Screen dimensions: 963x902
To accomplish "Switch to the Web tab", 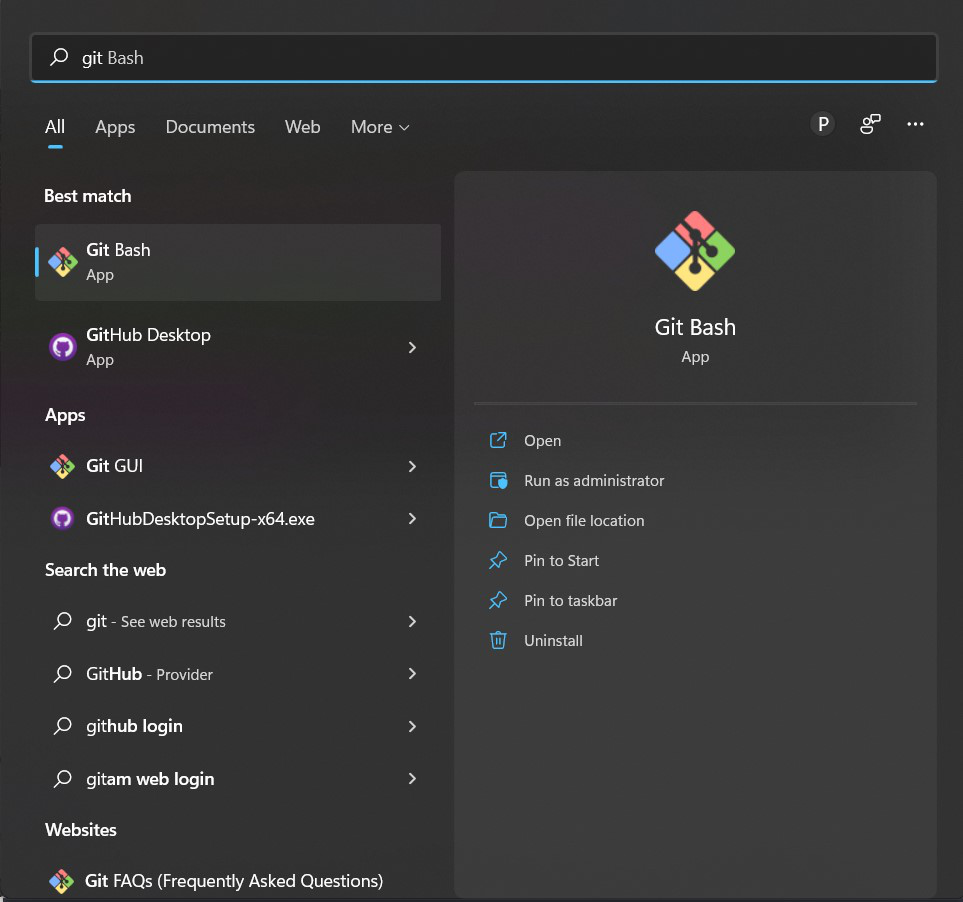I will 302,127.
